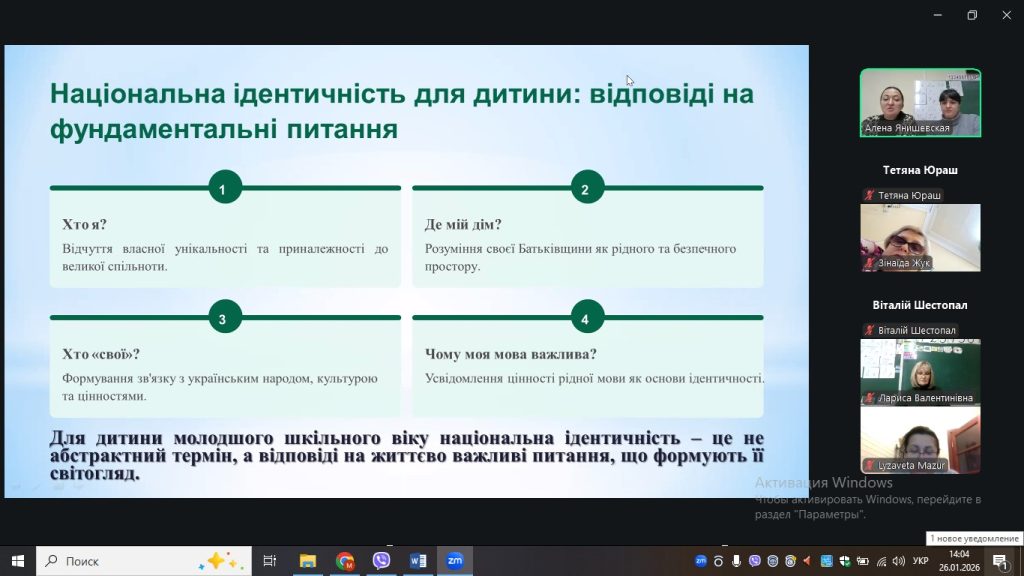
Task: Open Viber from the taskbar
Action: tap(381, 561)
